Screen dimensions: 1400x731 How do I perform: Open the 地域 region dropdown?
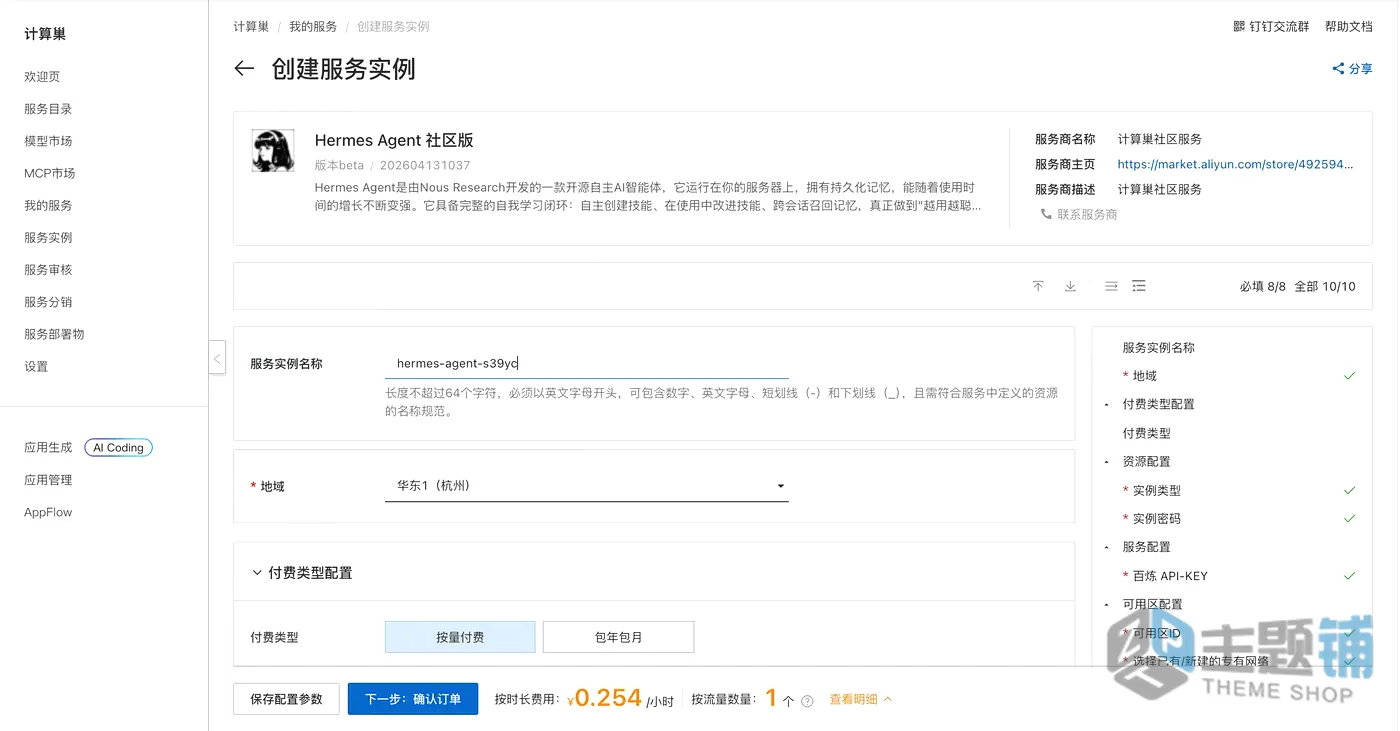coord(587,486)
